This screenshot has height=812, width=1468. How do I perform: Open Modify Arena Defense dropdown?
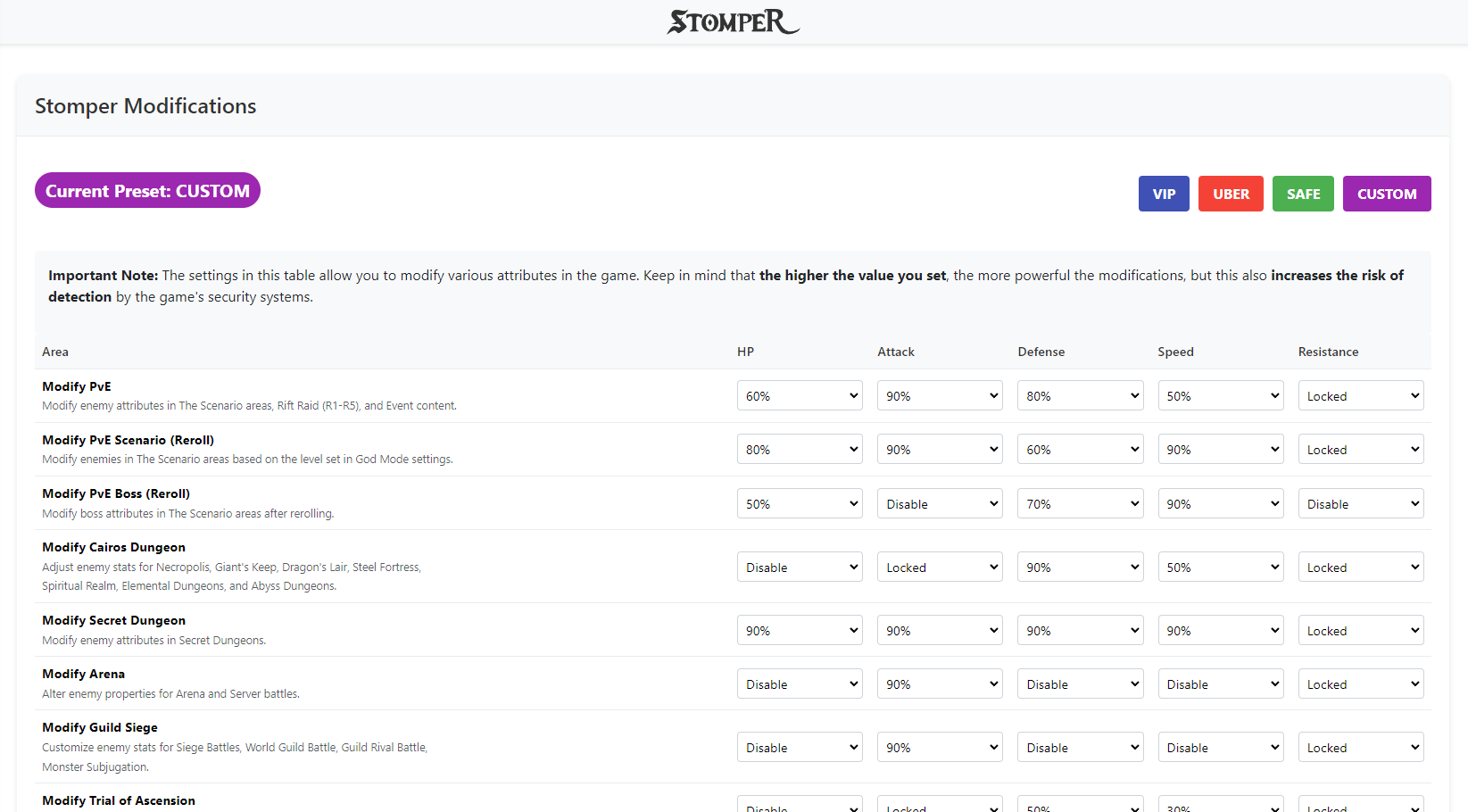click(1080, 684)
